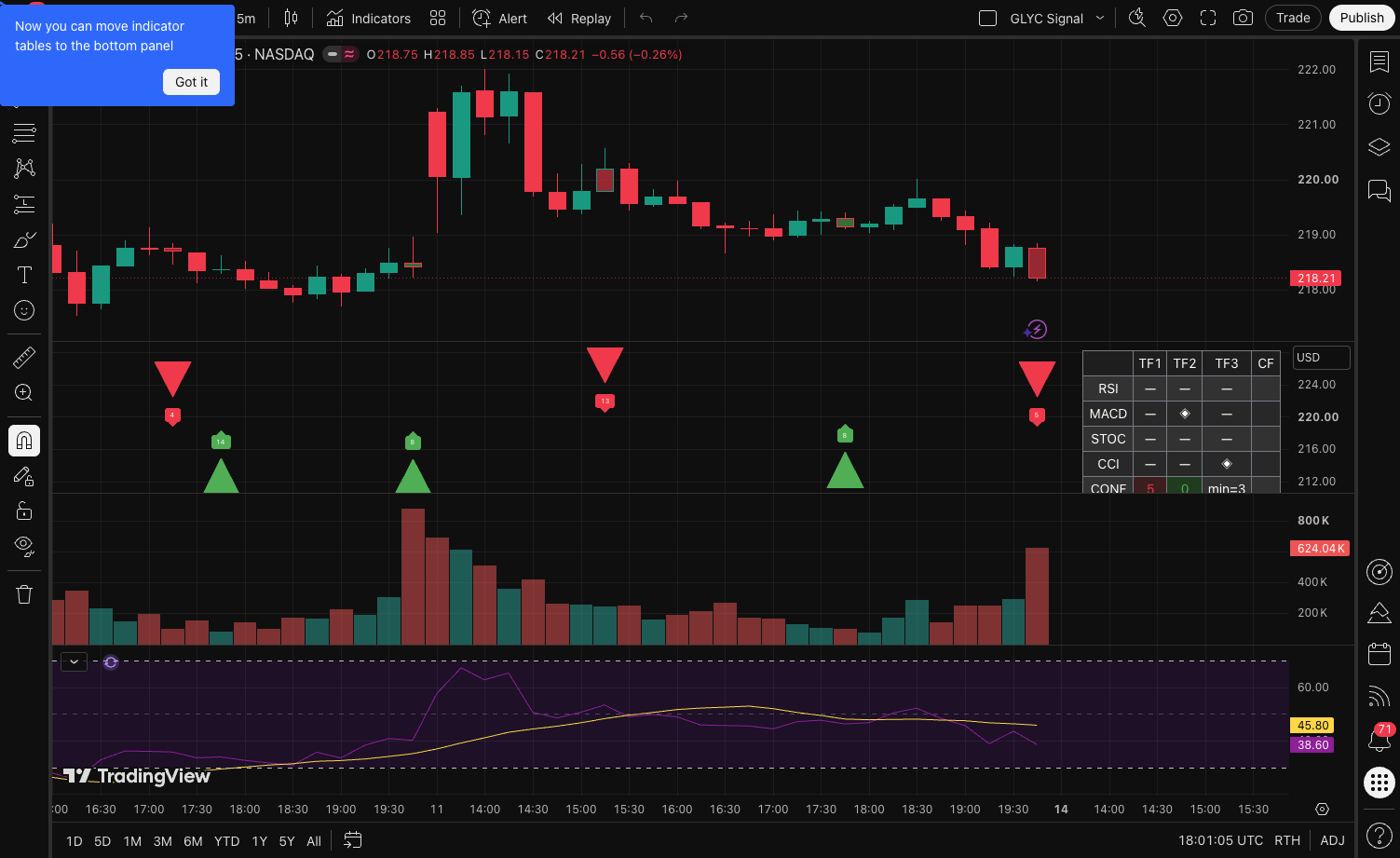The width and height of the screenshot is (1400, 858).
Task: Open the Zoom In tool
Action: [x=24, y=392]
